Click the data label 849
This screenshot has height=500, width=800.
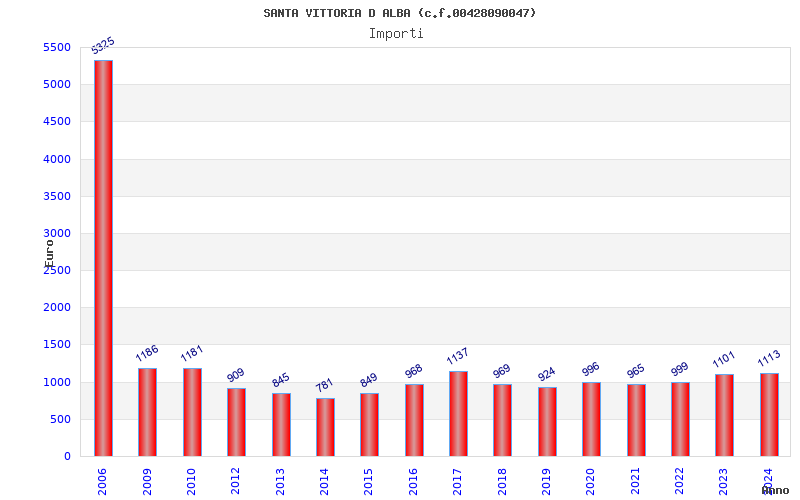pos(368,380)
